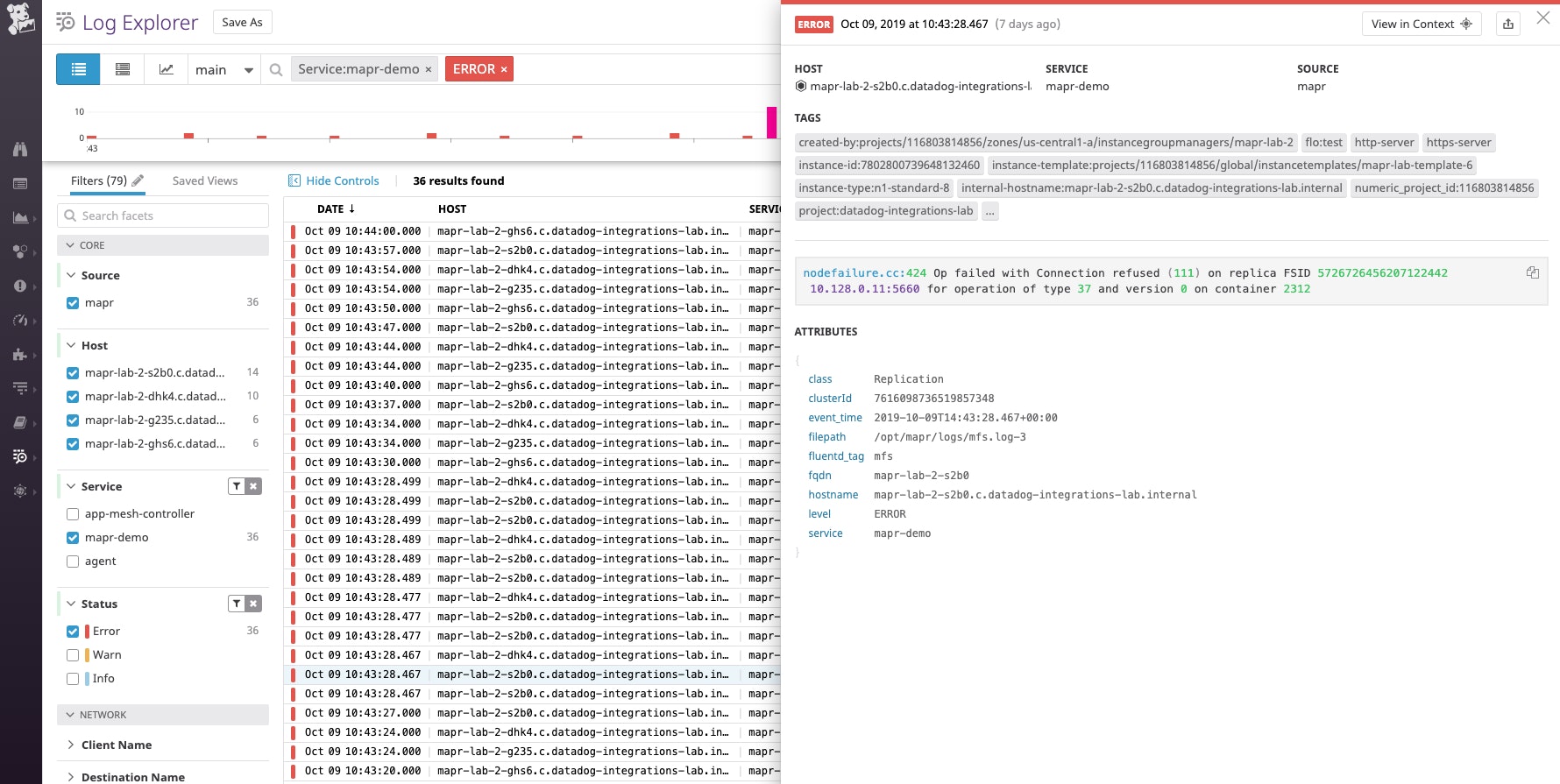Click the filter funnel icon beside Service

(237, 486)
